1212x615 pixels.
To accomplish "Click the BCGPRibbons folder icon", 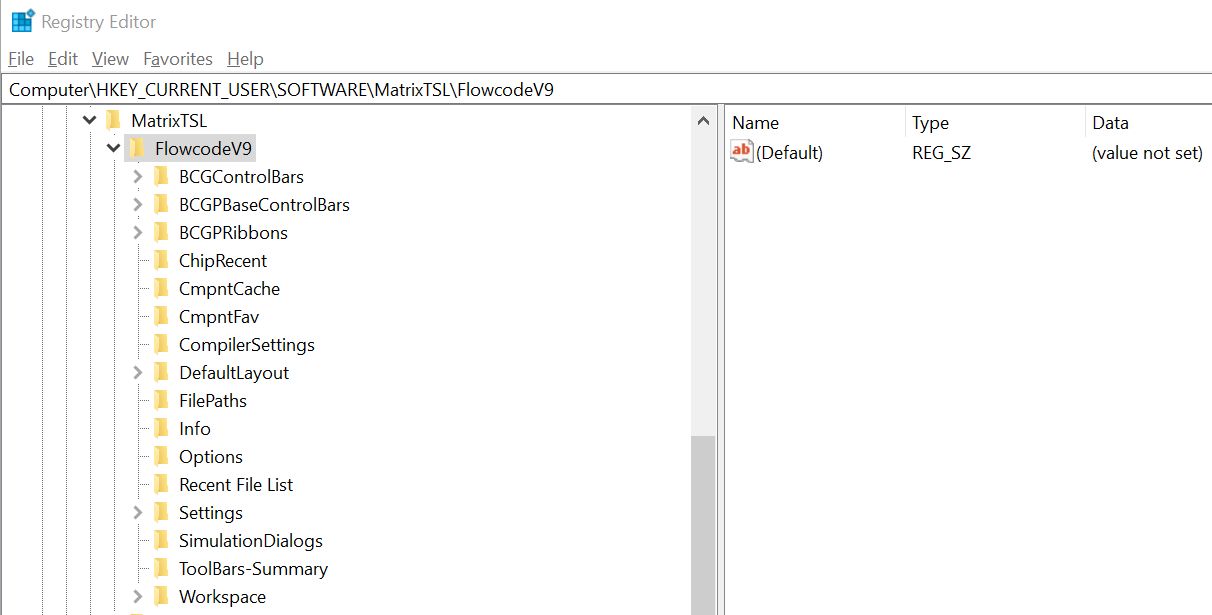I will [x=162, y=233].
